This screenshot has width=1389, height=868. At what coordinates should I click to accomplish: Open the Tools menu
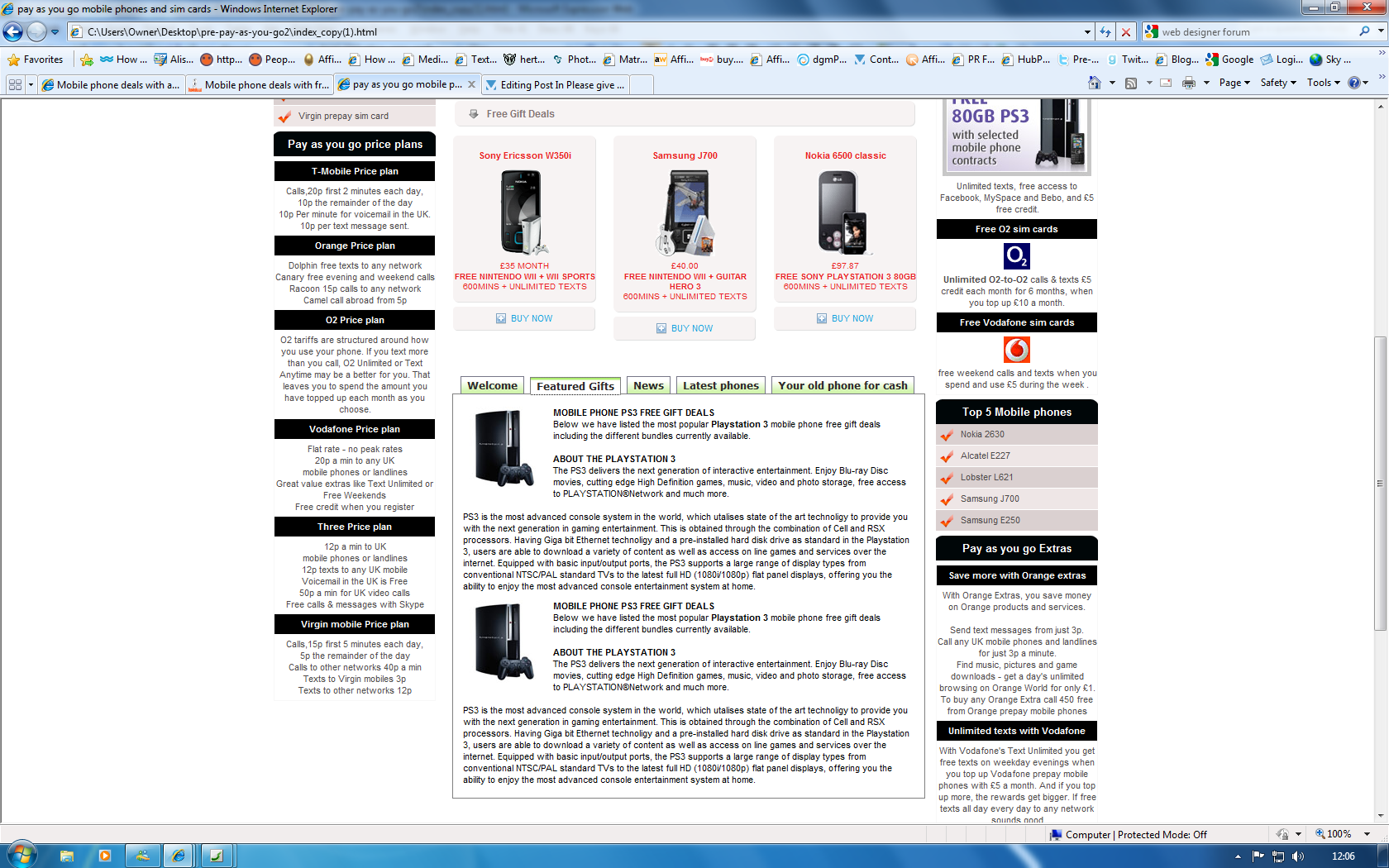click(1323, 83)
